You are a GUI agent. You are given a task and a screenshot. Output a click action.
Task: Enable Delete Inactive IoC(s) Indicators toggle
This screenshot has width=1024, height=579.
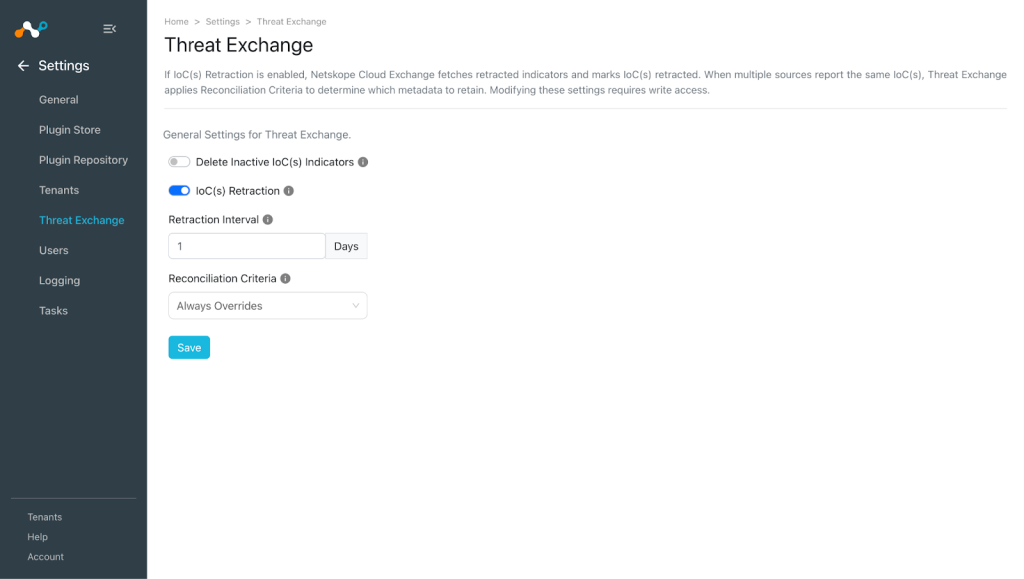coord(179,162)
